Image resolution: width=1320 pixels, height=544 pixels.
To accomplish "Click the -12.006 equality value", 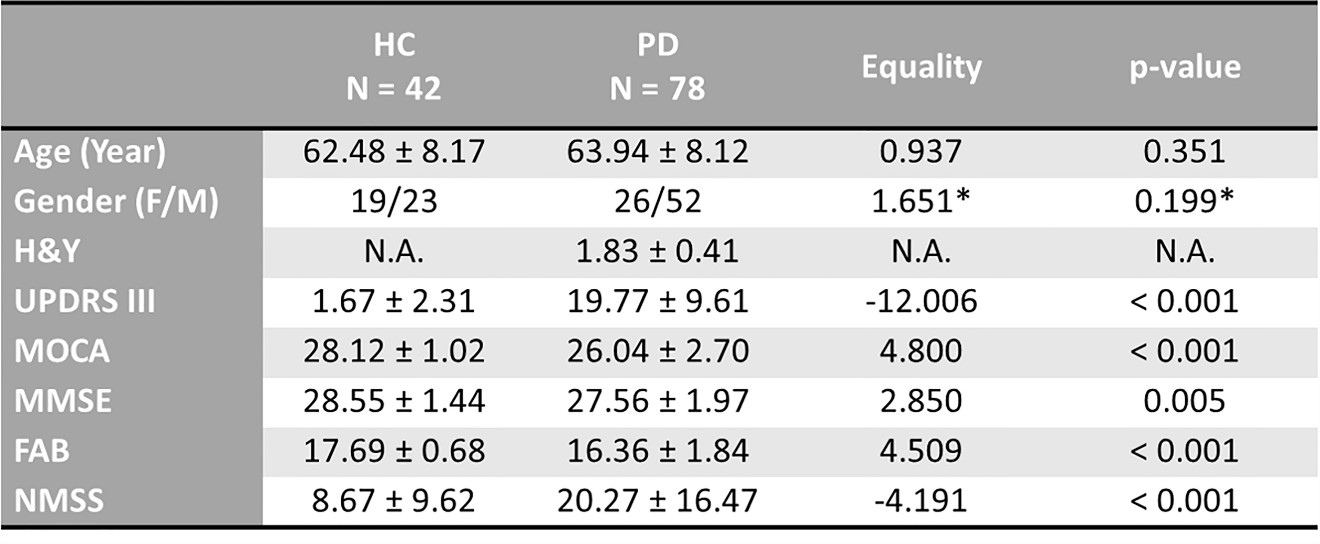I will point(921,302).
